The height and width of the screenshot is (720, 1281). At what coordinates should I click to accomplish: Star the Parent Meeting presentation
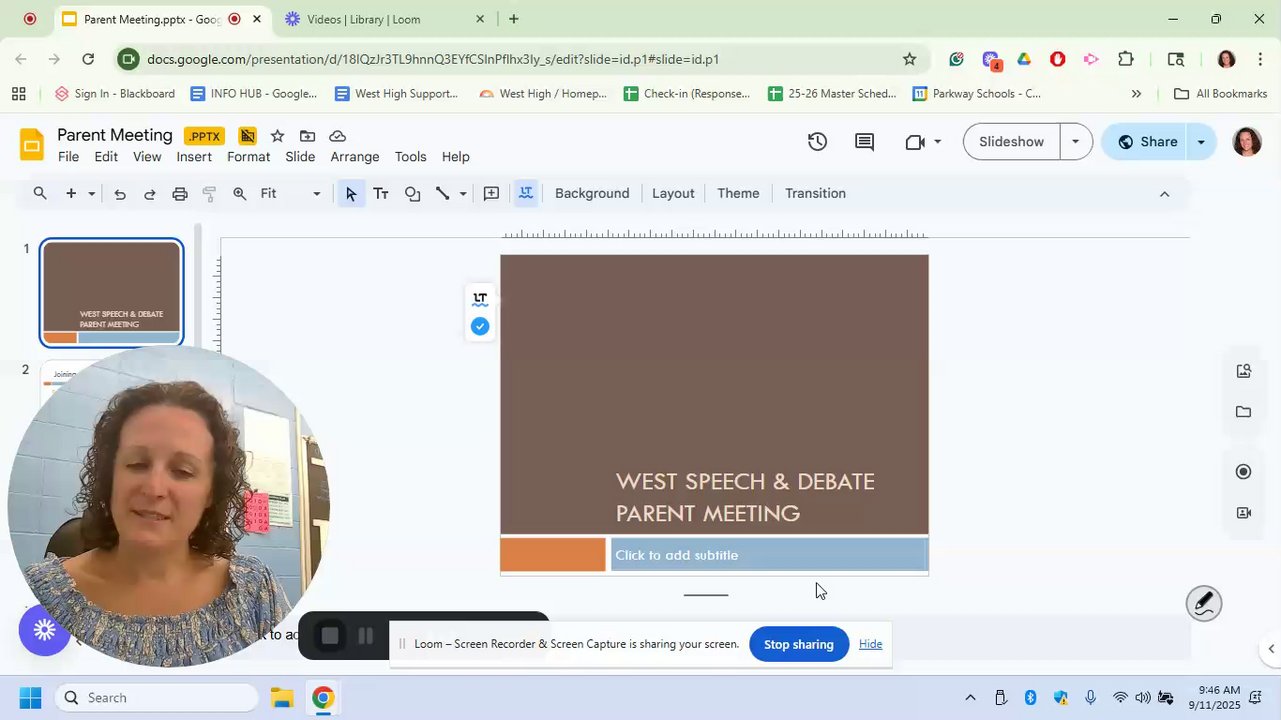coord(277,136)
